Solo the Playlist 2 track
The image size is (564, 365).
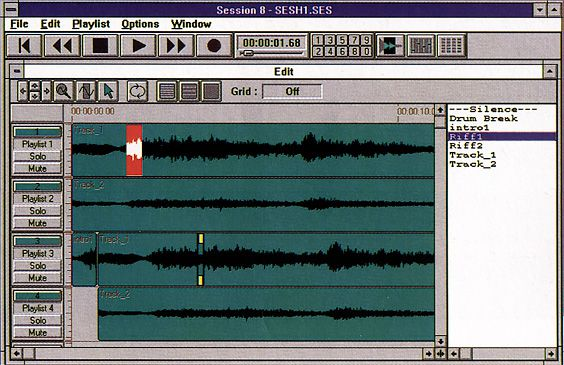pyautogui.click(x=37, y=211)
